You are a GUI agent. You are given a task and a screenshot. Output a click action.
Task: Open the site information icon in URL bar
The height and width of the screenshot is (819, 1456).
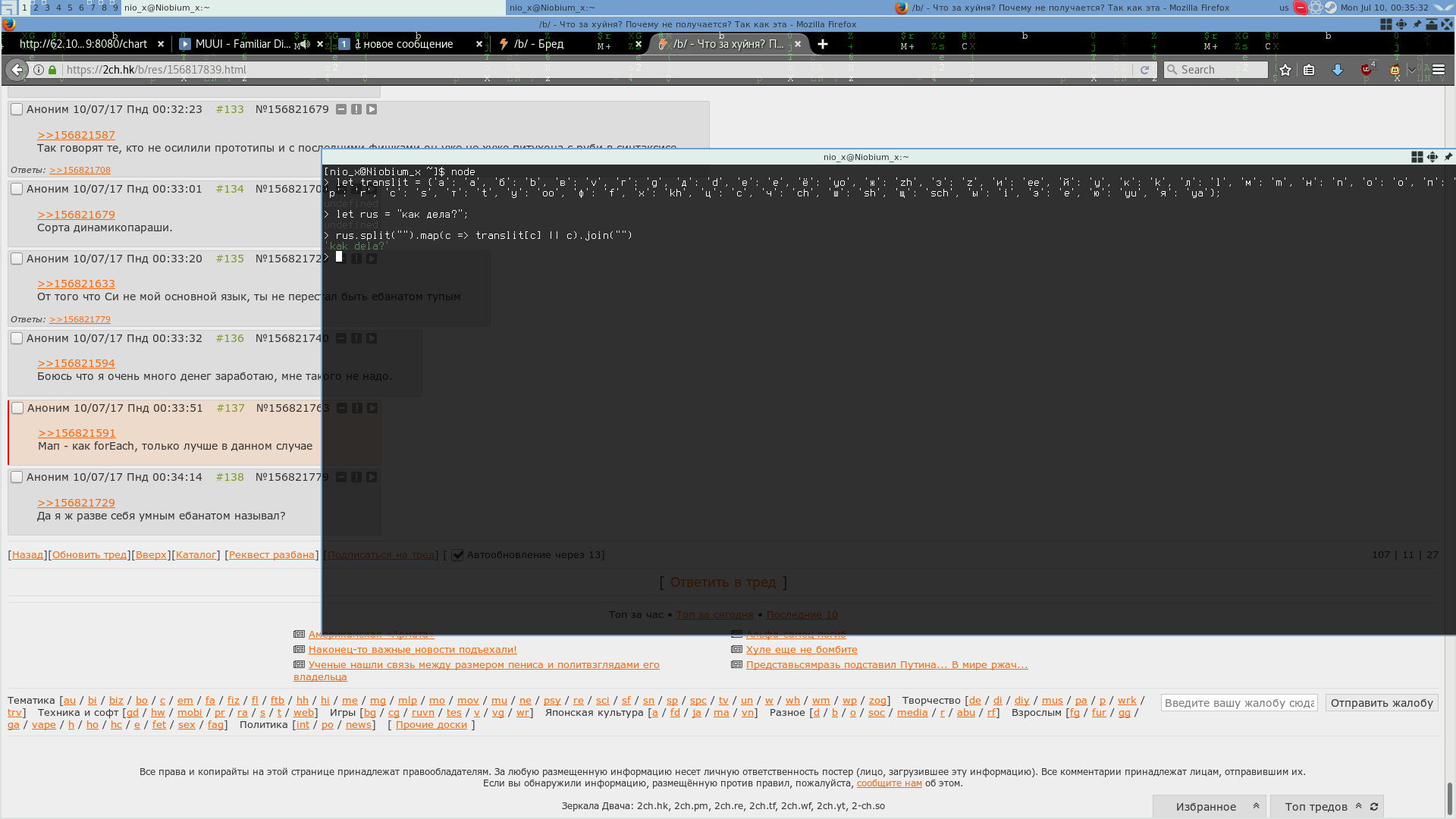click(x=39, y=70)
